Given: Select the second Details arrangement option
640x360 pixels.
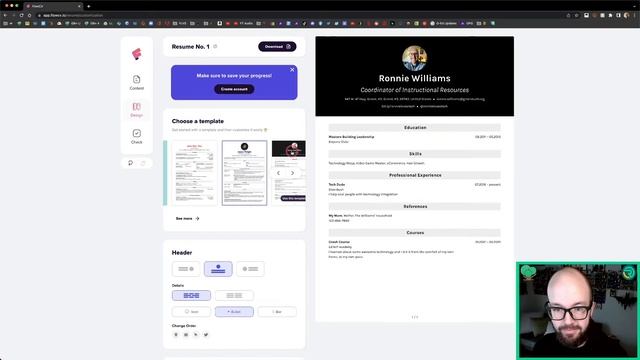Looking at the screenshot, I should click(234, 295).
